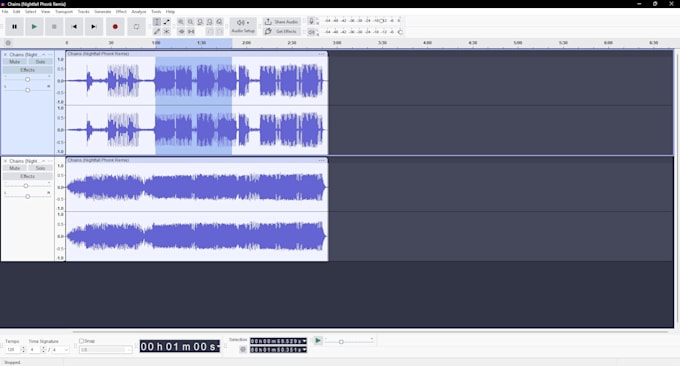Click the Tempo value field
This screenshot has height=366, width=680.
(12, 350)
